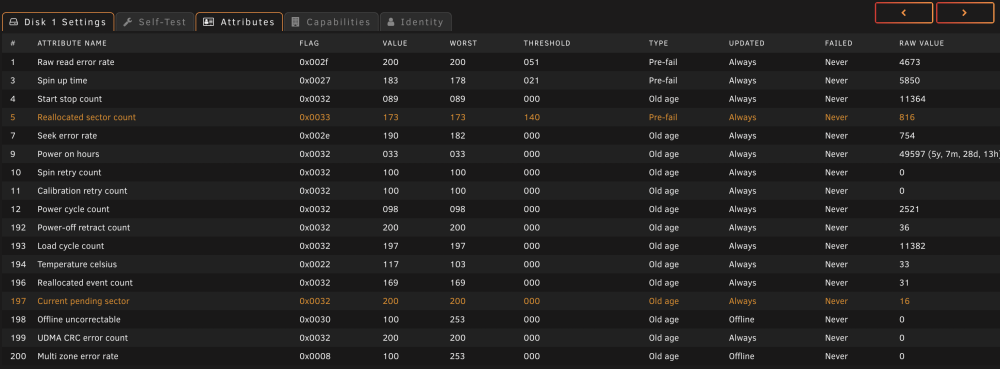The height and width of the screenshot is (369, 1000).
Task: Select the Raw read error rate row
Action: click(x=500, y=62)
